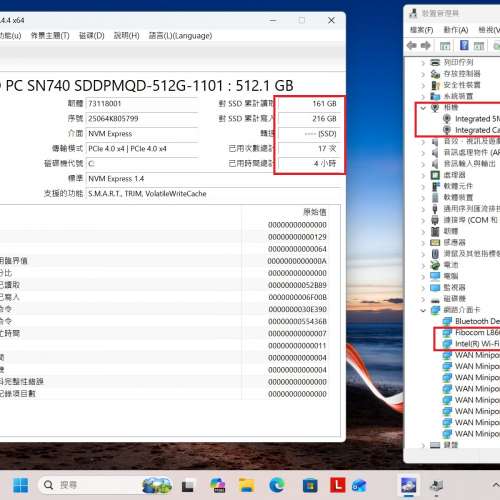Expand the 鍵盤 node chevron

click(423, 445)
